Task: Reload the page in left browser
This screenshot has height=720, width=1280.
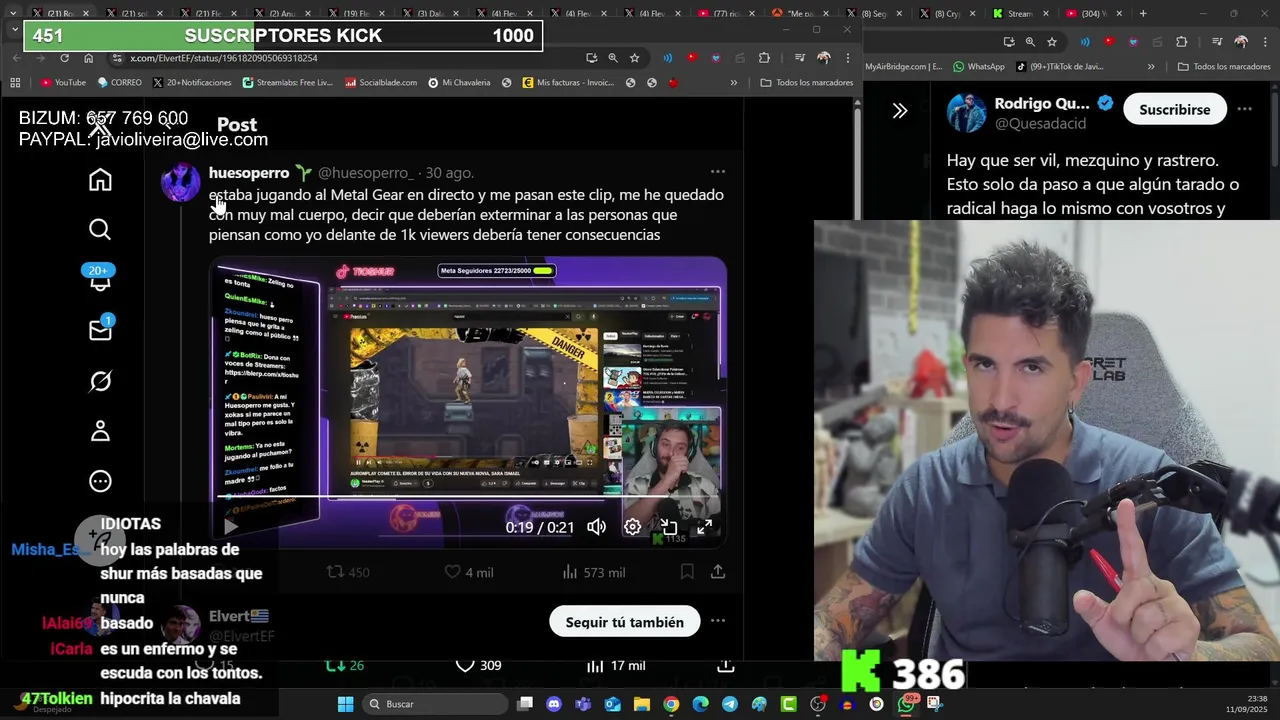Action: [64, 58]
